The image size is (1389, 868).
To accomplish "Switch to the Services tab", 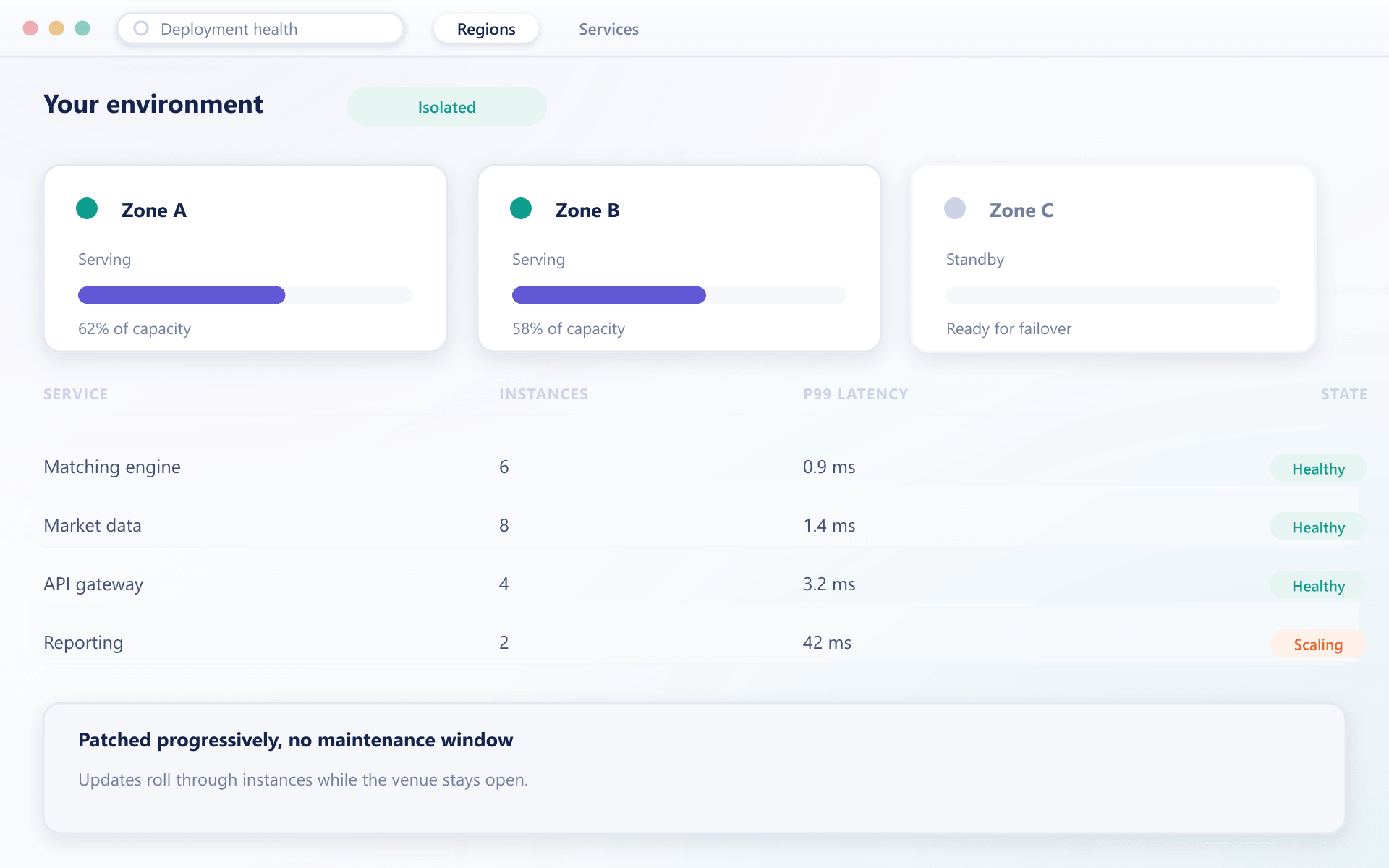I will (x=608, y=29).
